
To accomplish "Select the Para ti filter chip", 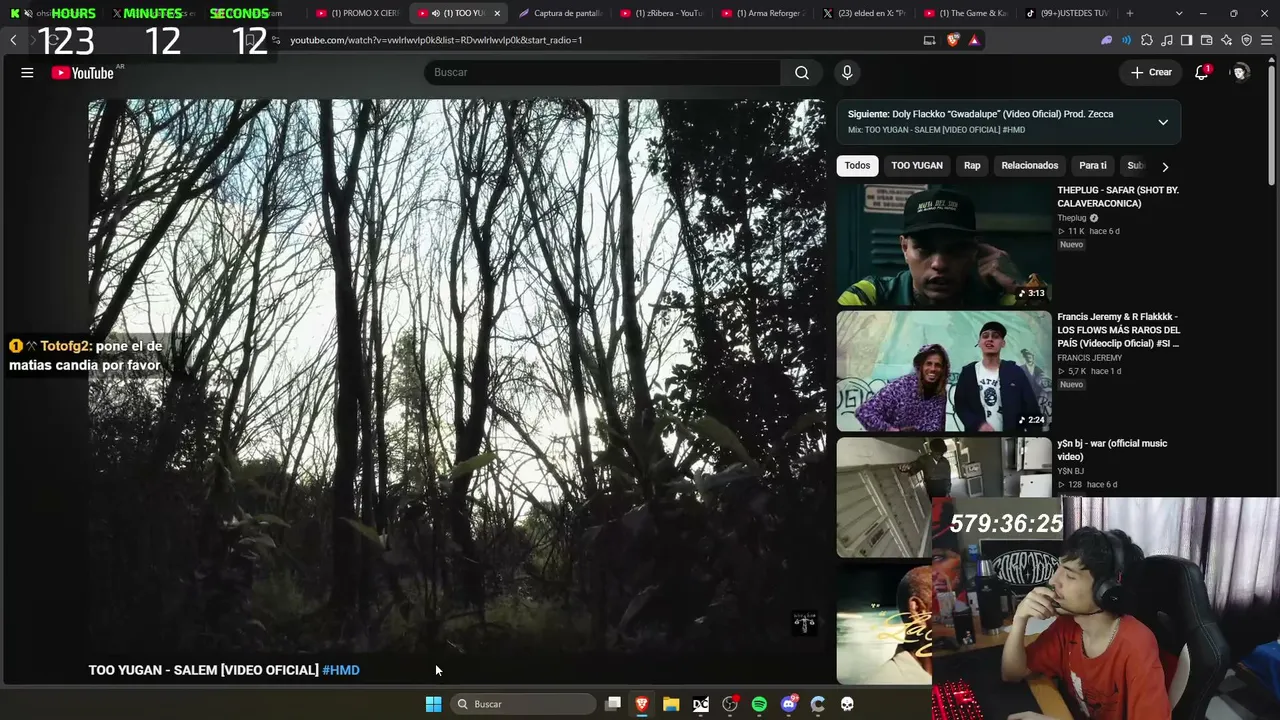I will (1093, 166).
